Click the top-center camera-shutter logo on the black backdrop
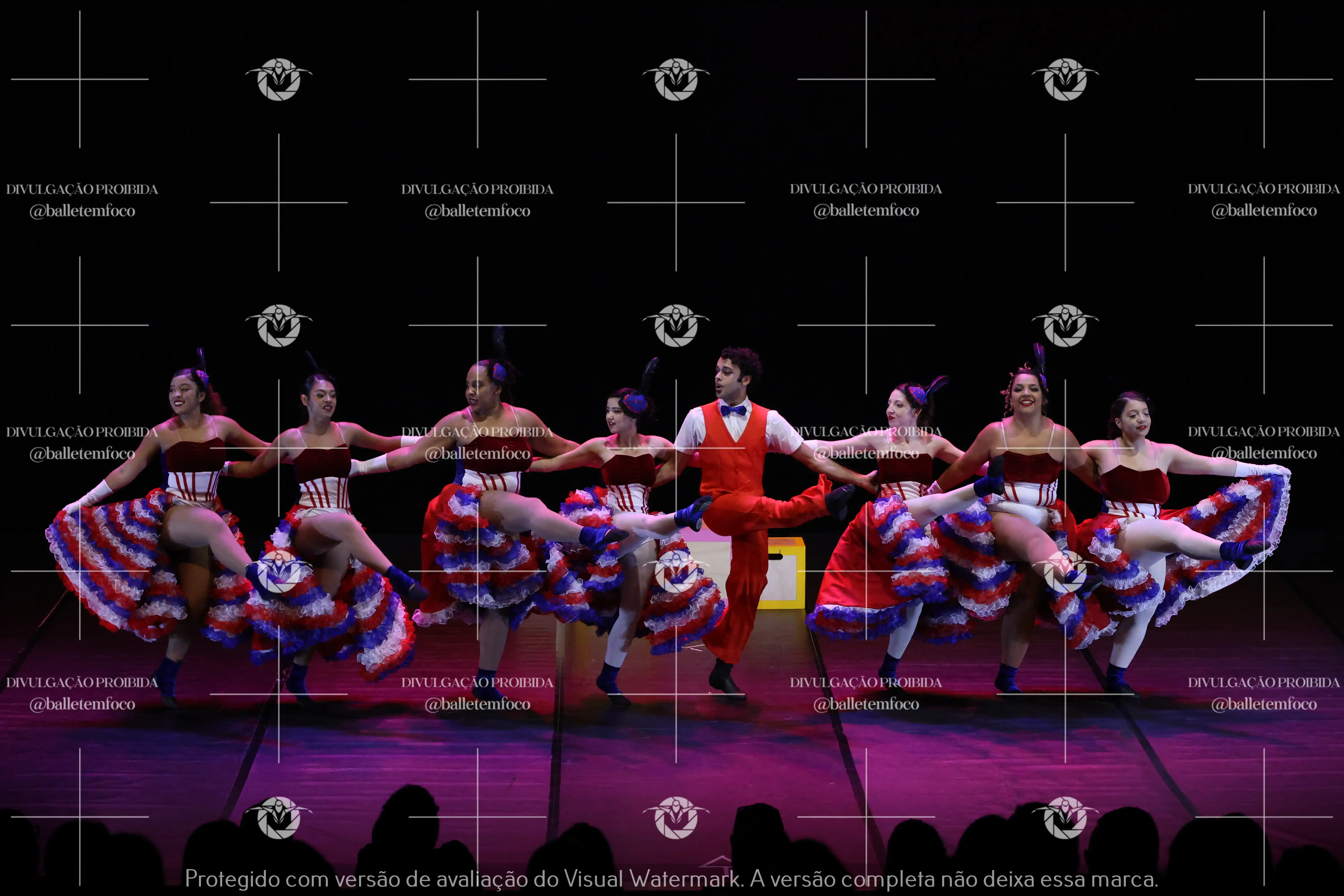 676,80
